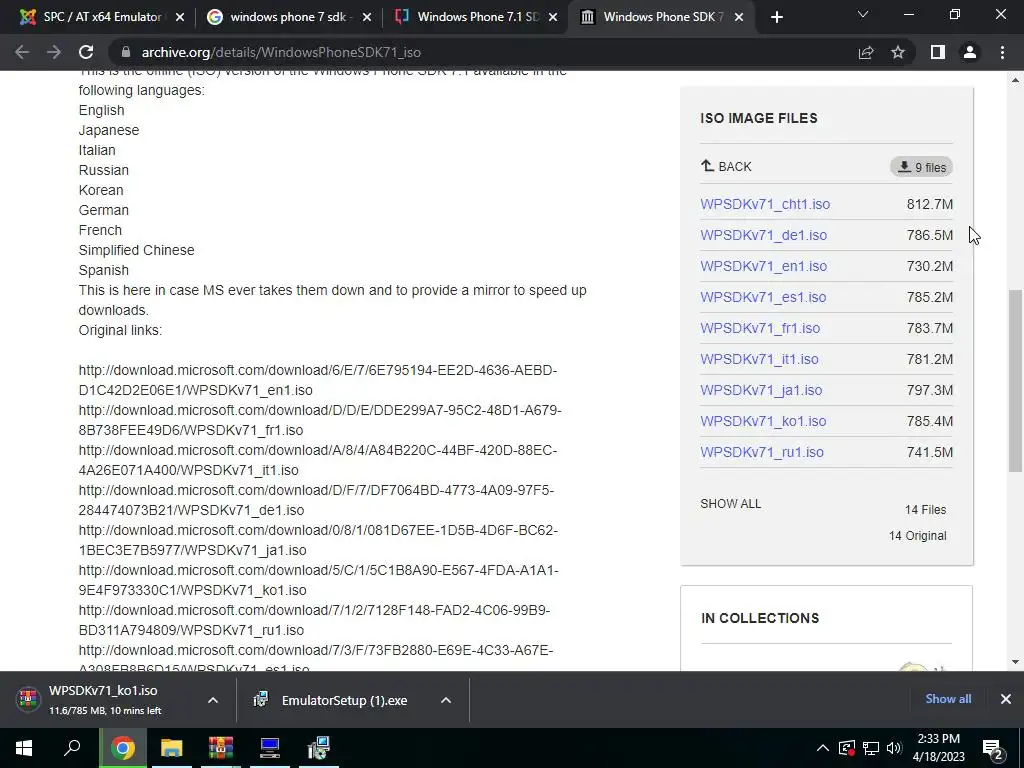Image resolution: width=1024 pixels, height=768 pixels.
Task: Click the browser back arrow
Action: 22,52
